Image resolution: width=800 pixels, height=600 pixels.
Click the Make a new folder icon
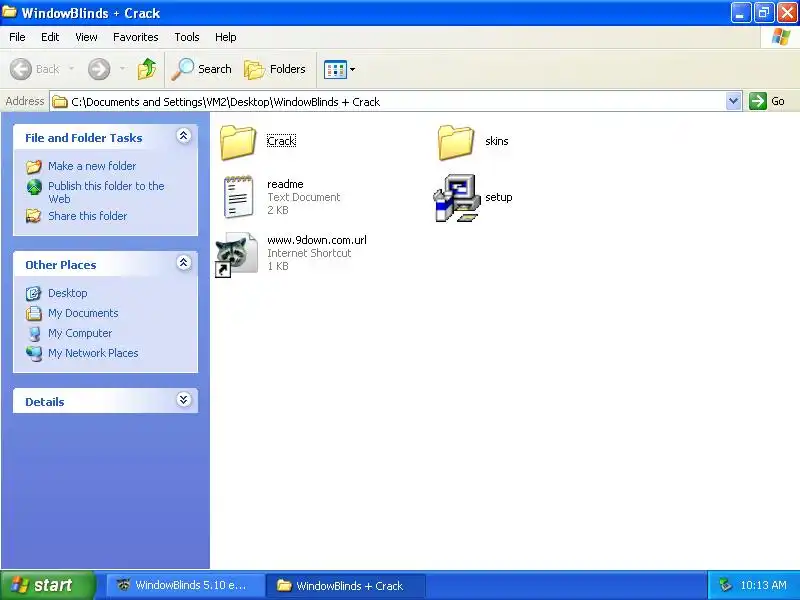34,166
